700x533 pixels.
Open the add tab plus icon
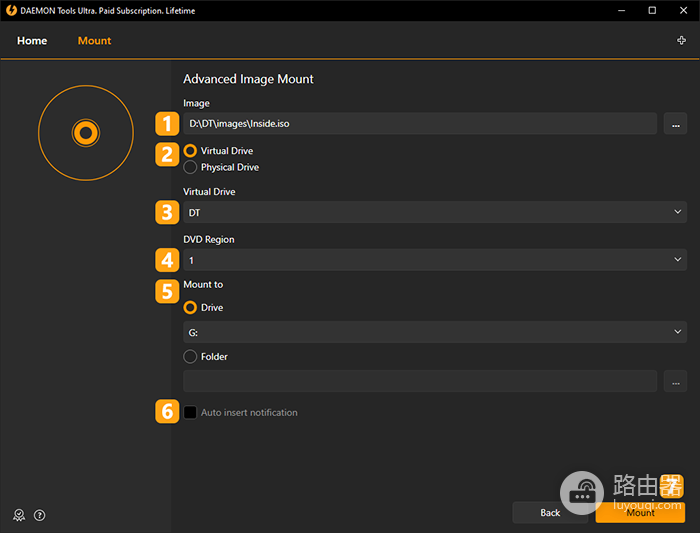point(681,41)
